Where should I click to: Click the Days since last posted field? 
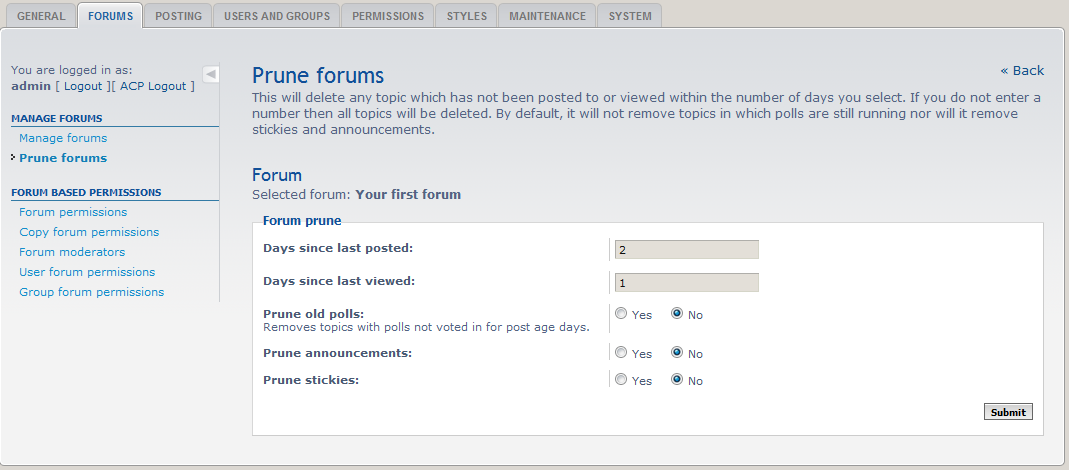(686, 249)
